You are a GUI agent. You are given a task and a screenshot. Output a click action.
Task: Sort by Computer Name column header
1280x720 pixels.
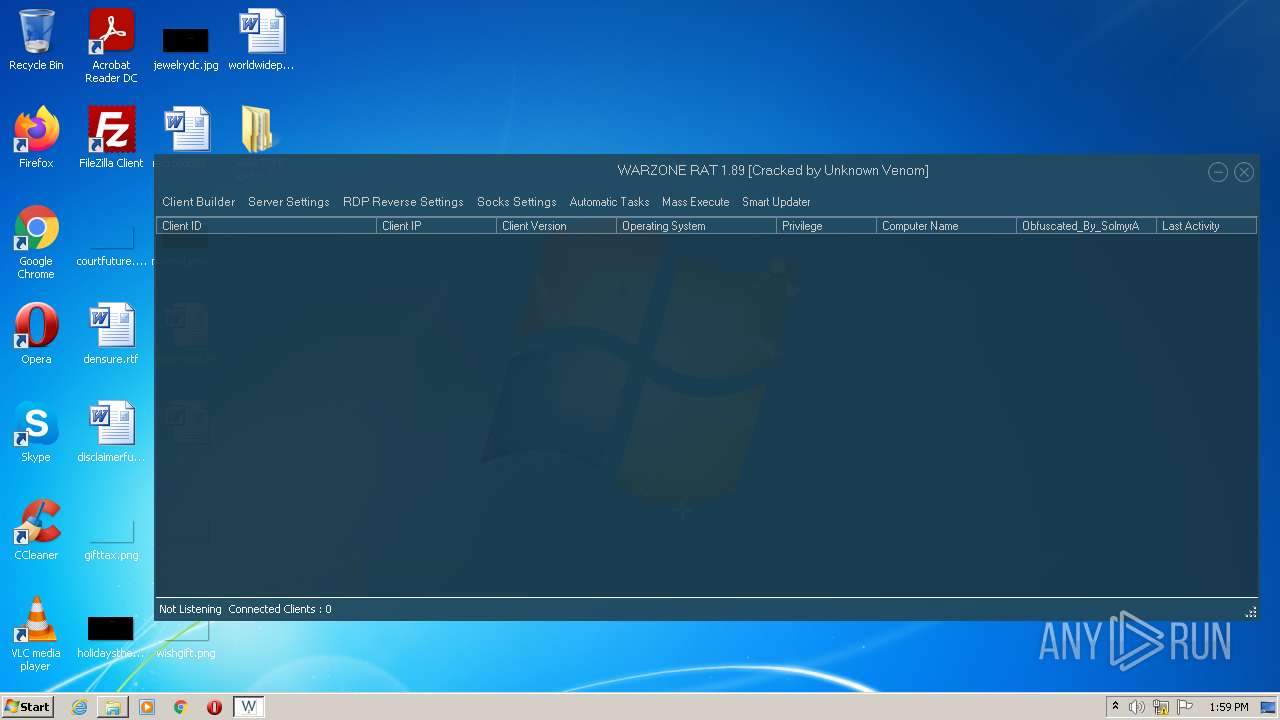[x=946, y=226]
